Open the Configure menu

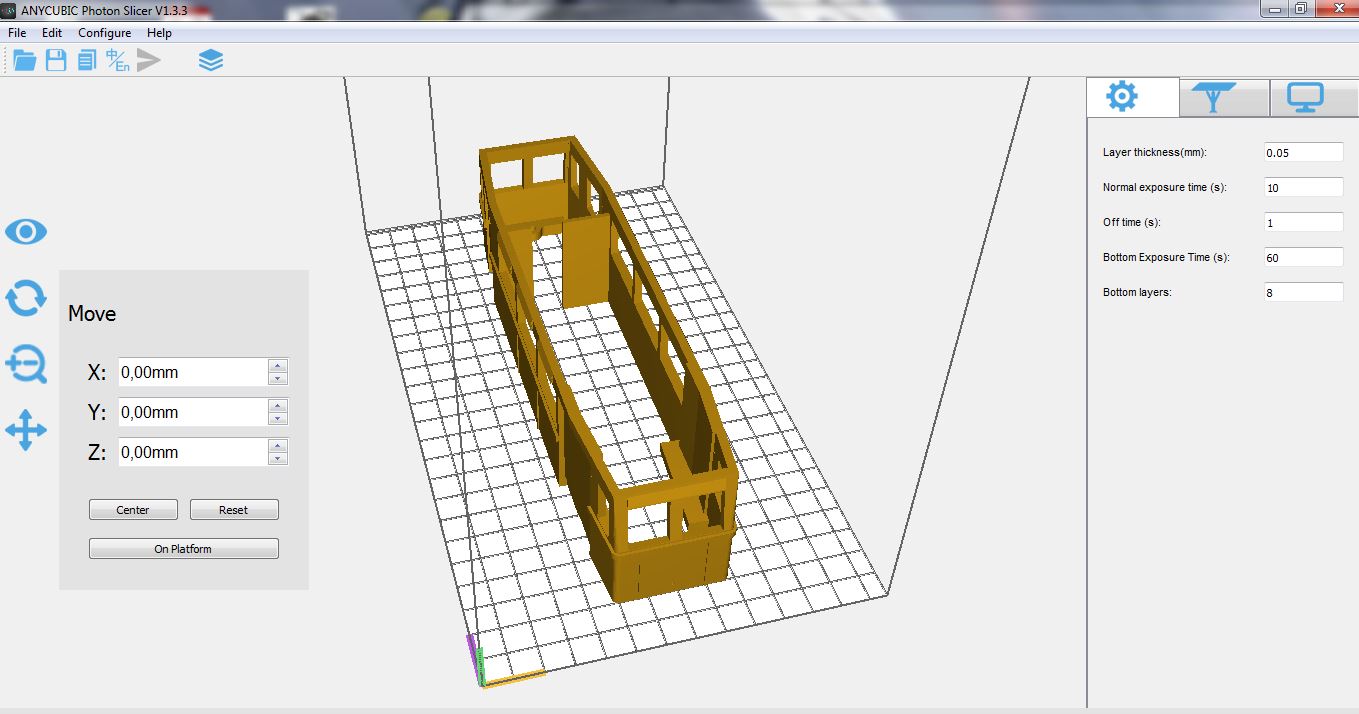105,33
